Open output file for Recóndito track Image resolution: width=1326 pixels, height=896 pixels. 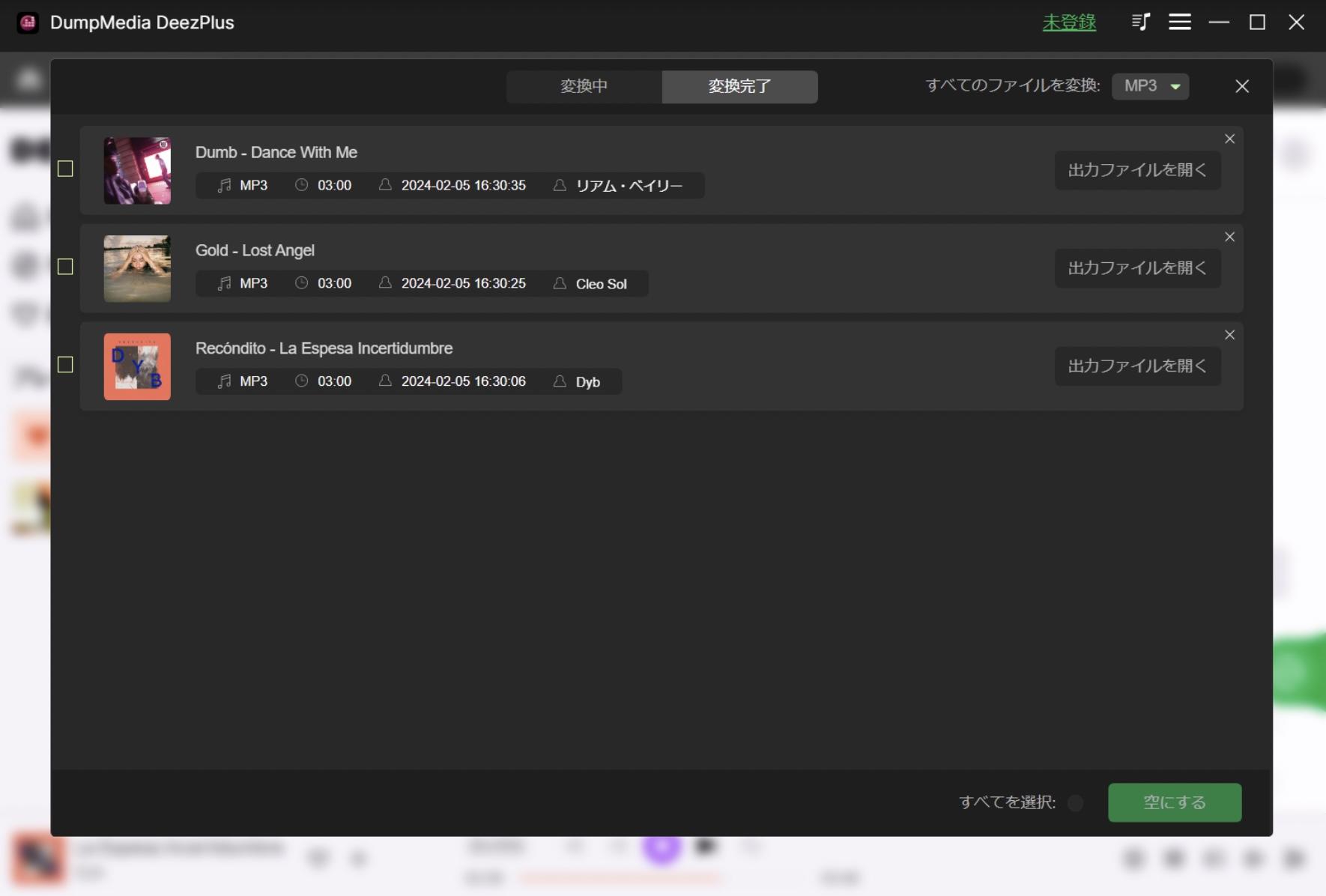[x=1137, y=366]
